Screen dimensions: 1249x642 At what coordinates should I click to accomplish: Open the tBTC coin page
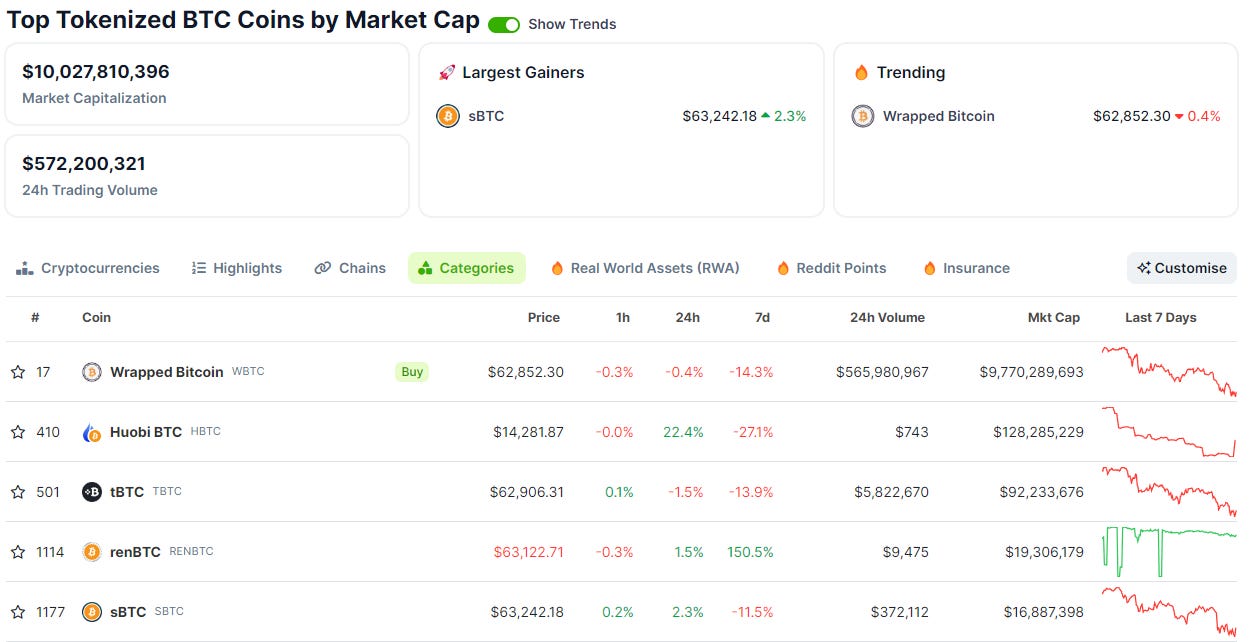click(127, 492)
